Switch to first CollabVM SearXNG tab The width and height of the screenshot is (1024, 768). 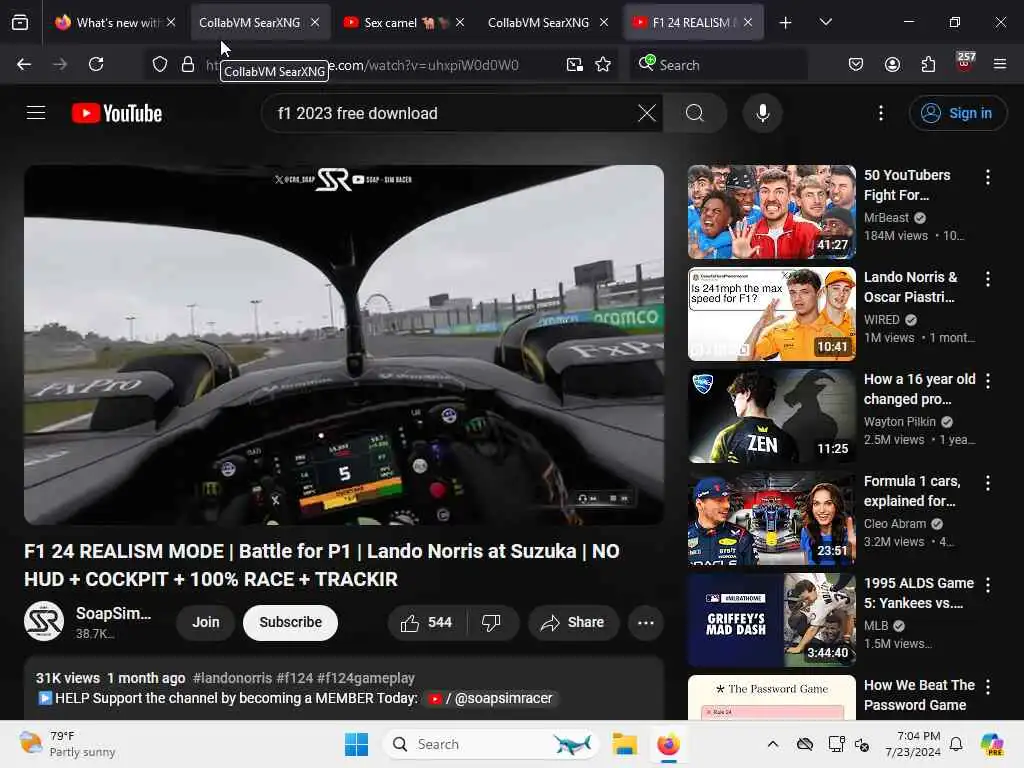pyautogui.click(x=260, y=23)
